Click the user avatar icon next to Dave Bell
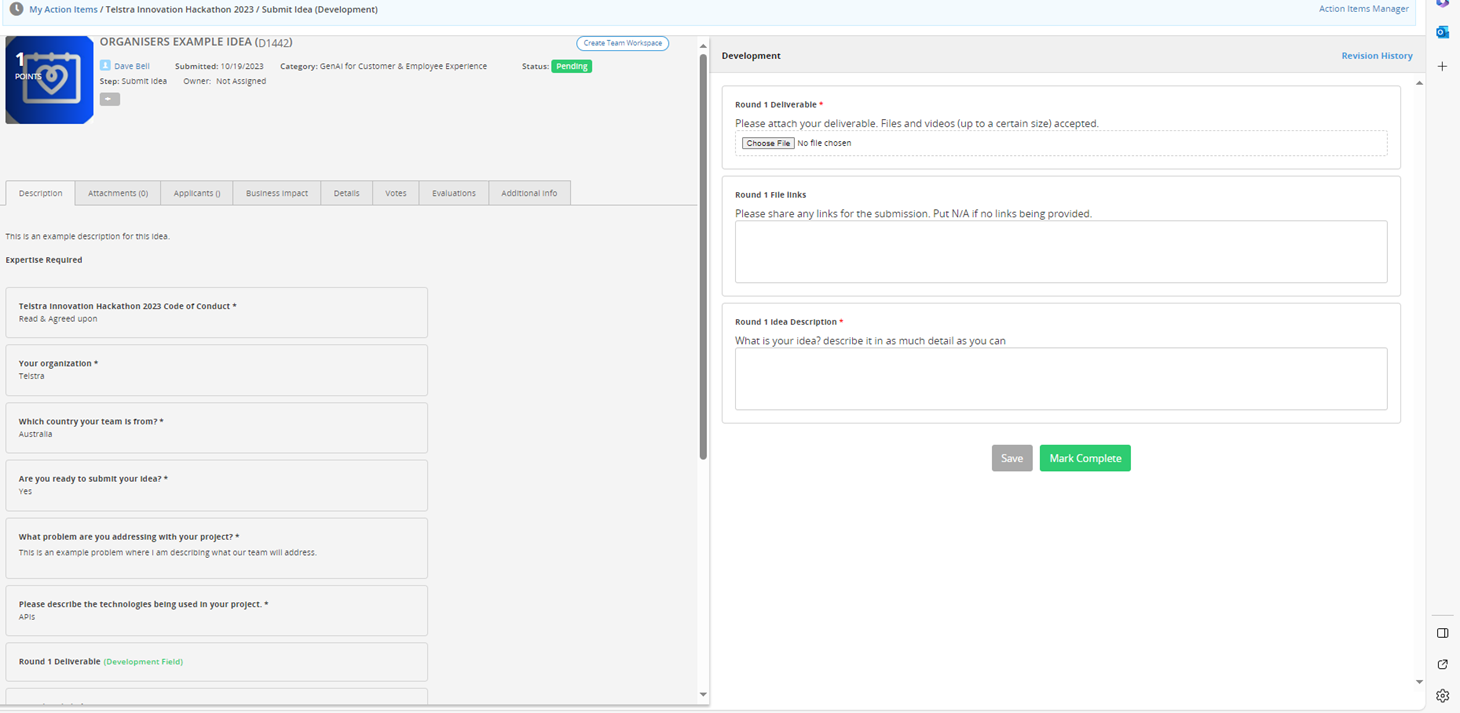Image resolution: width=1460 pixels, height=713 pixels. 105,66
